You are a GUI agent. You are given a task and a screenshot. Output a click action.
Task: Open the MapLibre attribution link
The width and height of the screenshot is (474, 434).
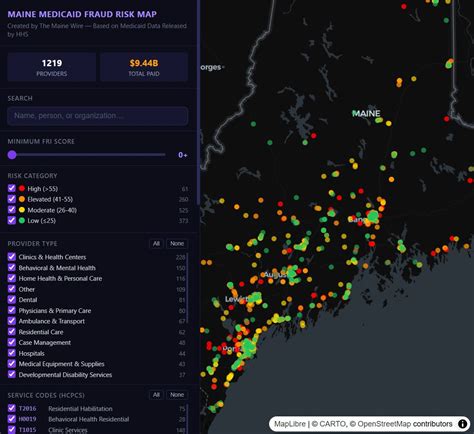tap(290, 424)
